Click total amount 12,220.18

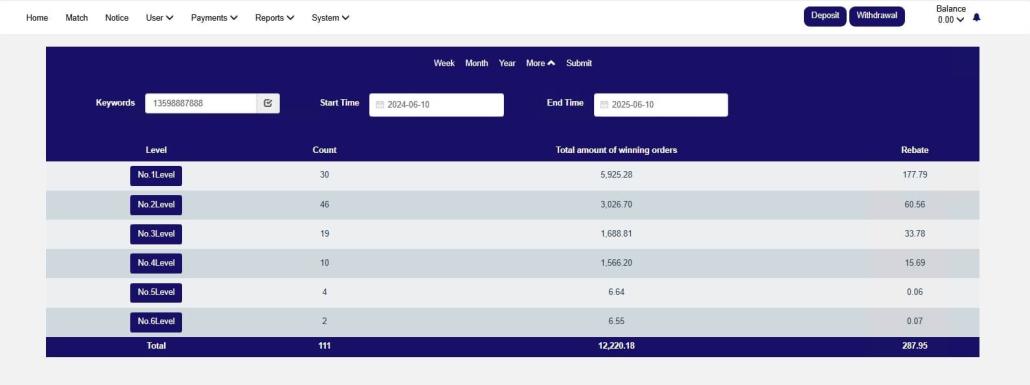click(x=616, y=346)
